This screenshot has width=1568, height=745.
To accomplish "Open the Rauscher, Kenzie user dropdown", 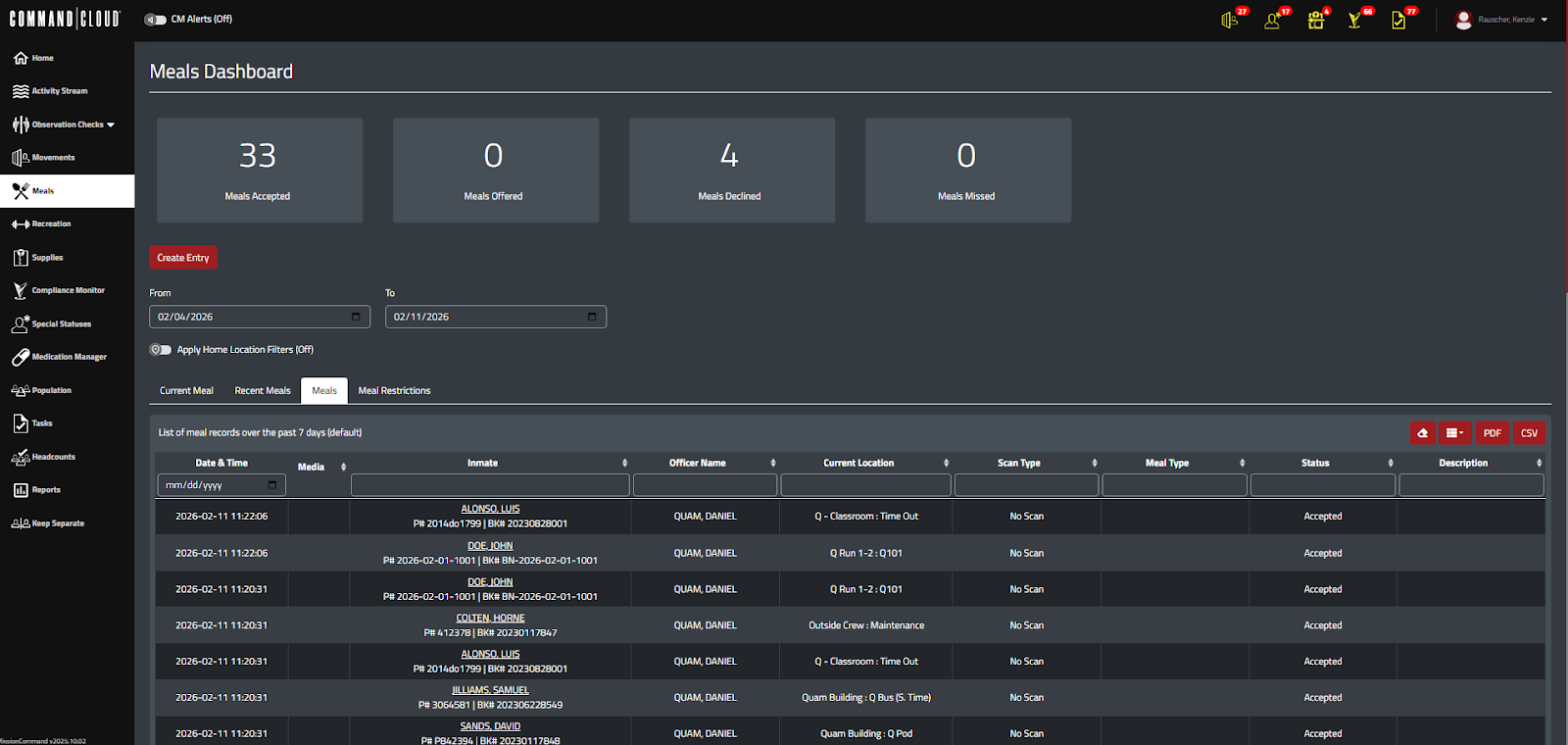I will 1501,20.
